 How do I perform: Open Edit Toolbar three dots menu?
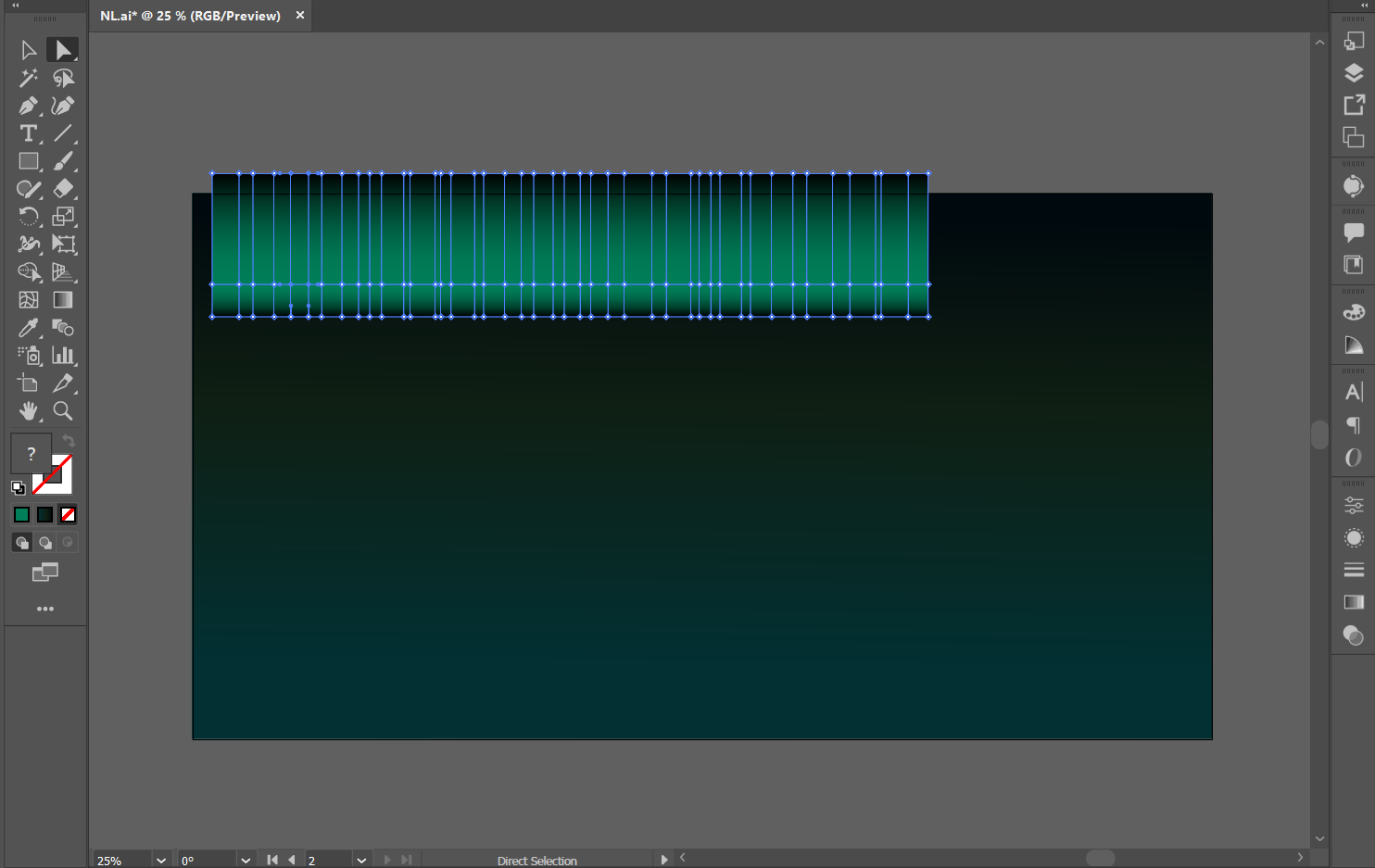coord(44,609)
